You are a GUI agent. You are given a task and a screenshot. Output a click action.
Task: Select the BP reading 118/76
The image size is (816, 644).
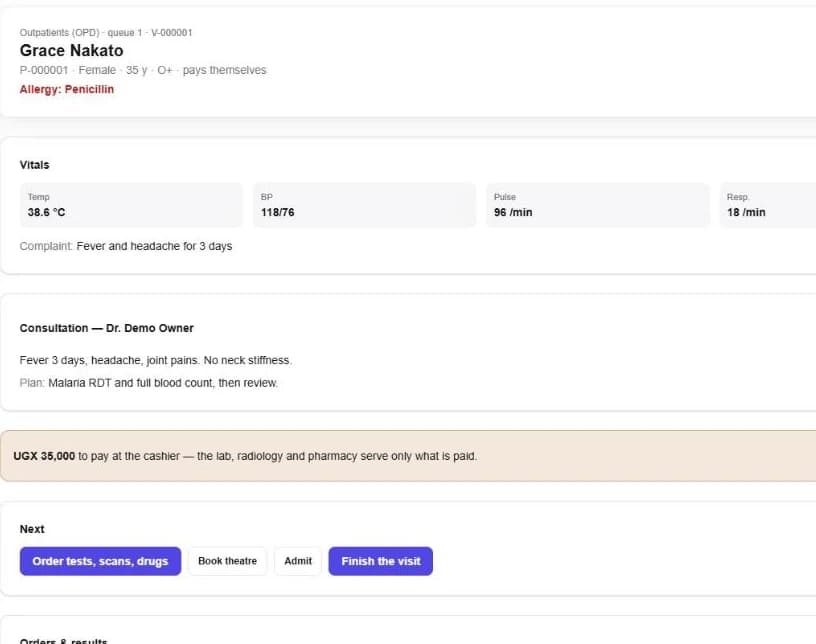tap(278, 212)
